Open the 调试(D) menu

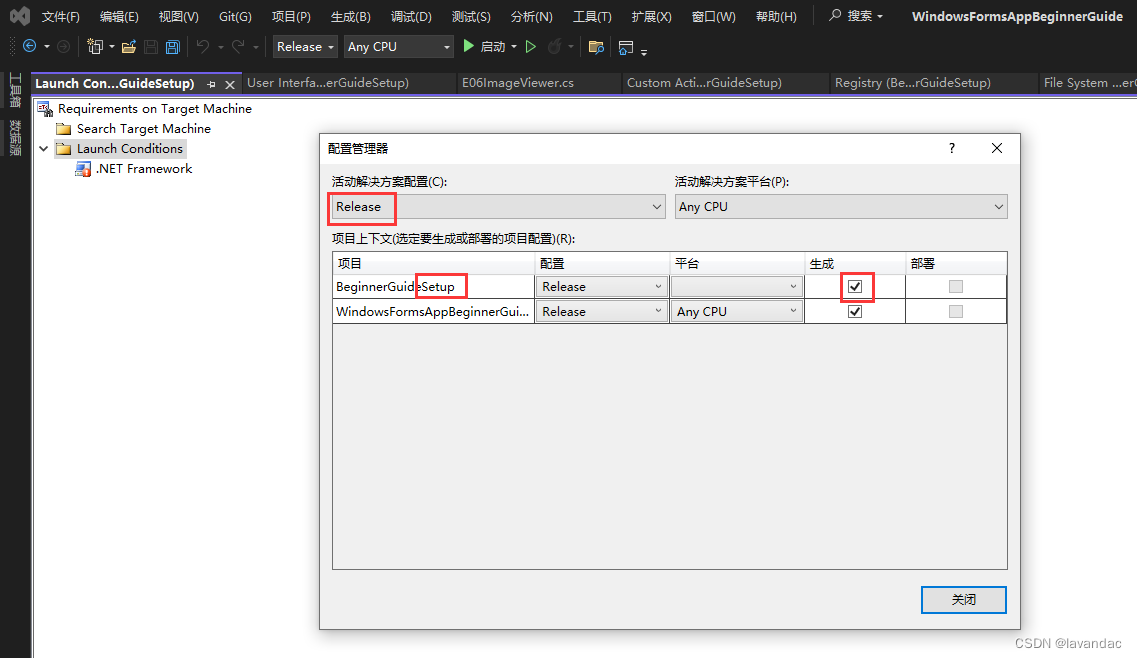(x=410, y=16)
